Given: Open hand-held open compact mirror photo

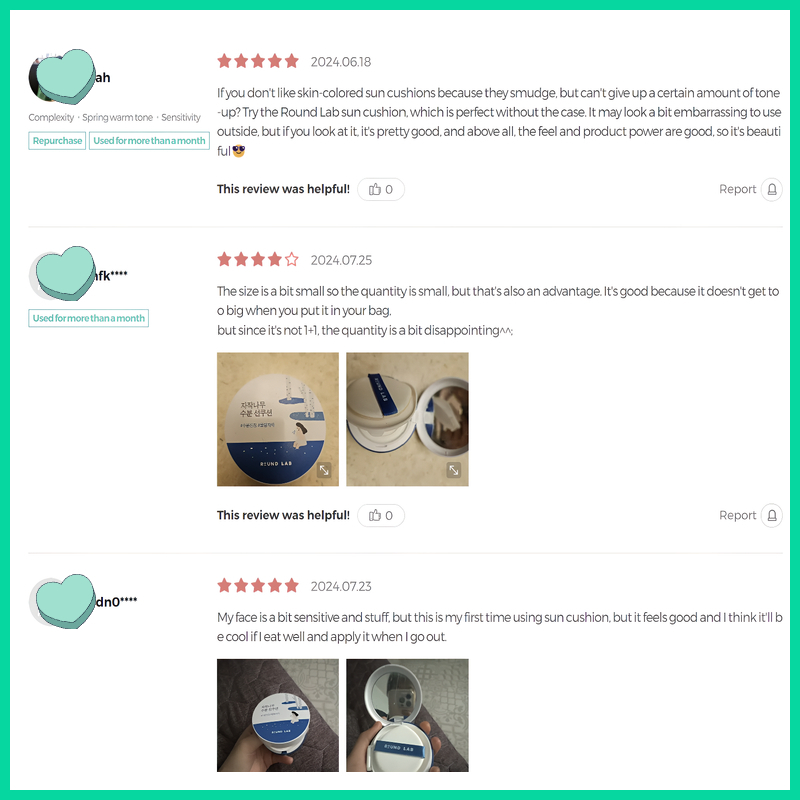Looking at the screenshot, I should tap(407, 715).
